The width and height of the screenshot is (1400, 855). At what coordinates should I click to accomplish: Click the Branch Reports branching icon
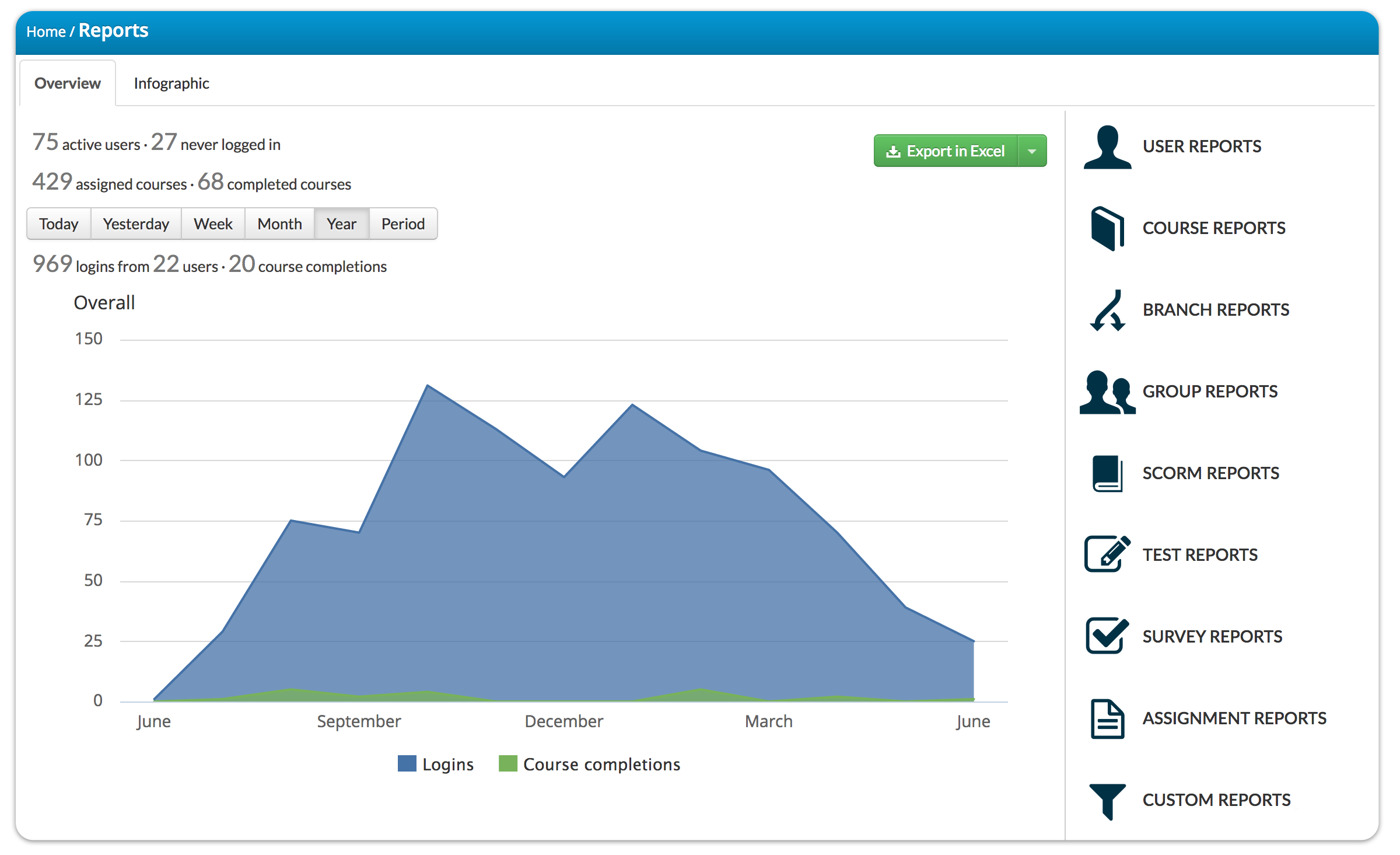[1109, 310]
